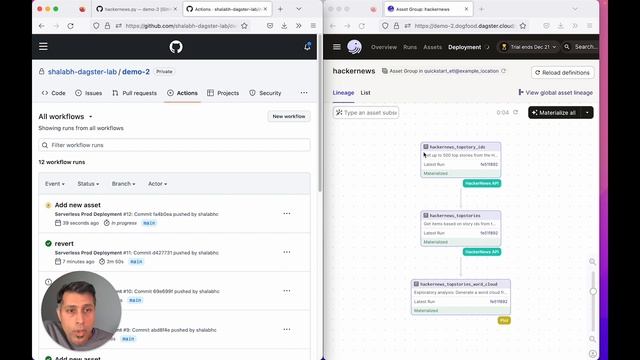Open the Pull requests tab
This screenshot has height=360, width=640.
(x=134, y=93)
